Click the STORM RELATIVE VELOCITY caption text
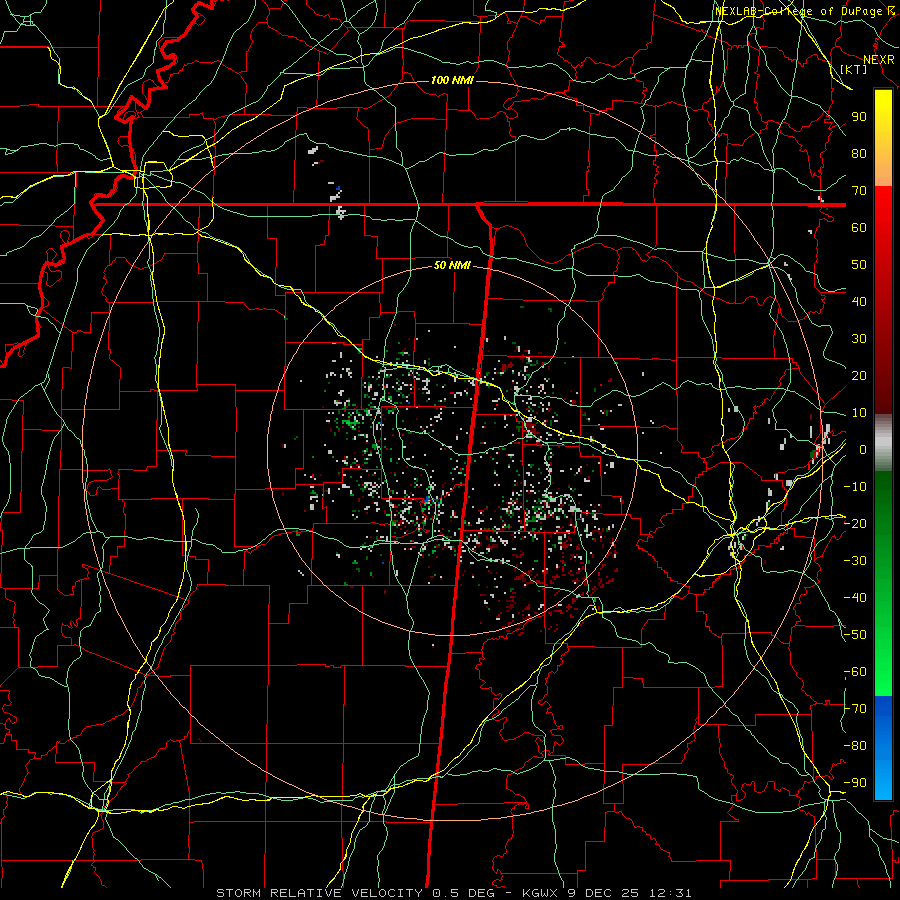This screenshot has width=900, height=900. (319, 893)
